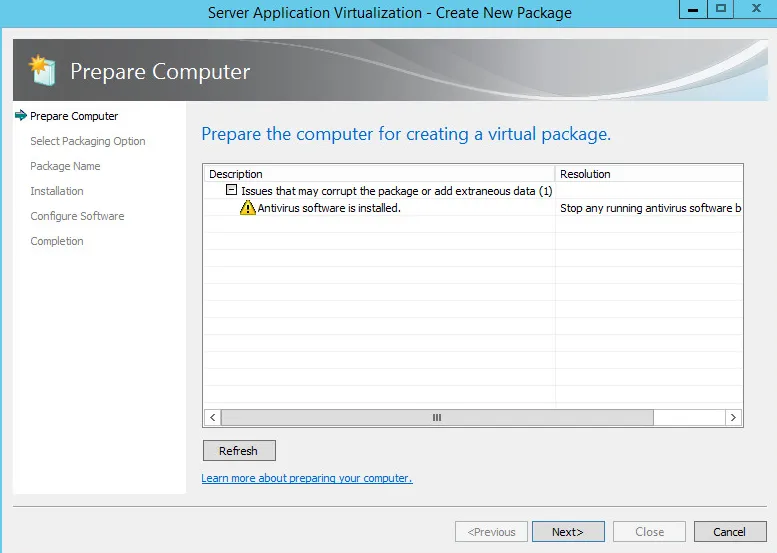The width and height of the screenshot is (777, 553).
Task: Select the Package Name step
Action: pyautogui.click(x=65, y=166)
